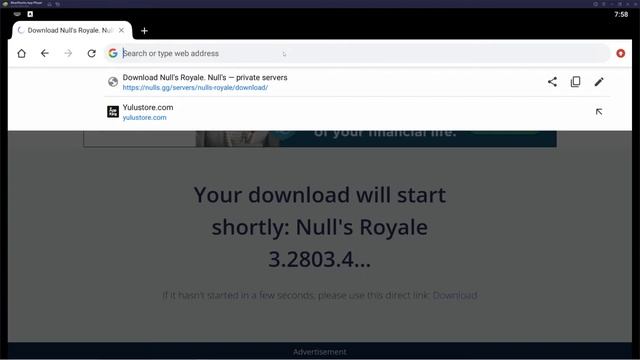Focus the search or web address field
Screen dimensions: 640x360
point(357,53)
